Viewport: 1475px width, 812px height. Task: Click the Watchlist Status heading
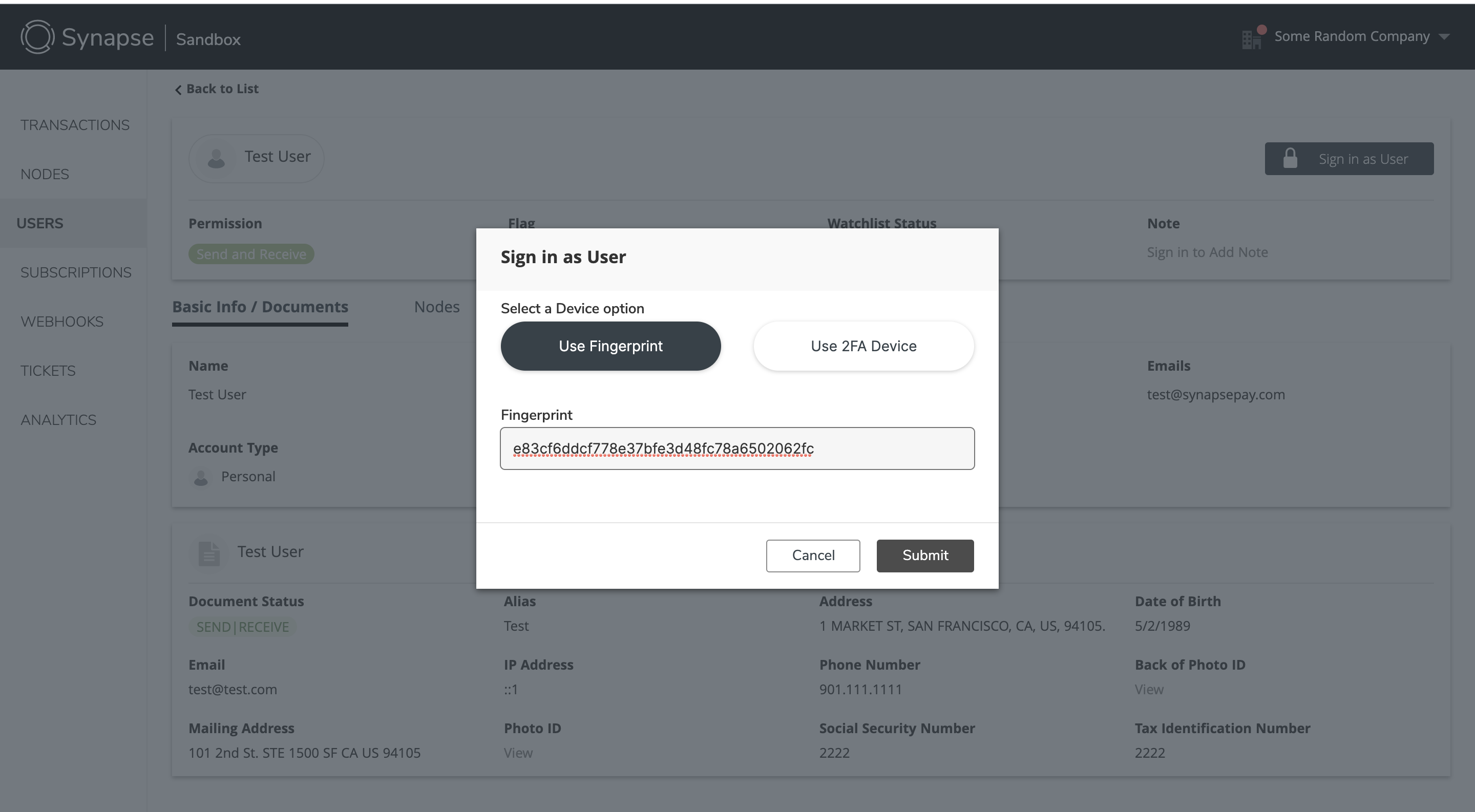[882, 223]
